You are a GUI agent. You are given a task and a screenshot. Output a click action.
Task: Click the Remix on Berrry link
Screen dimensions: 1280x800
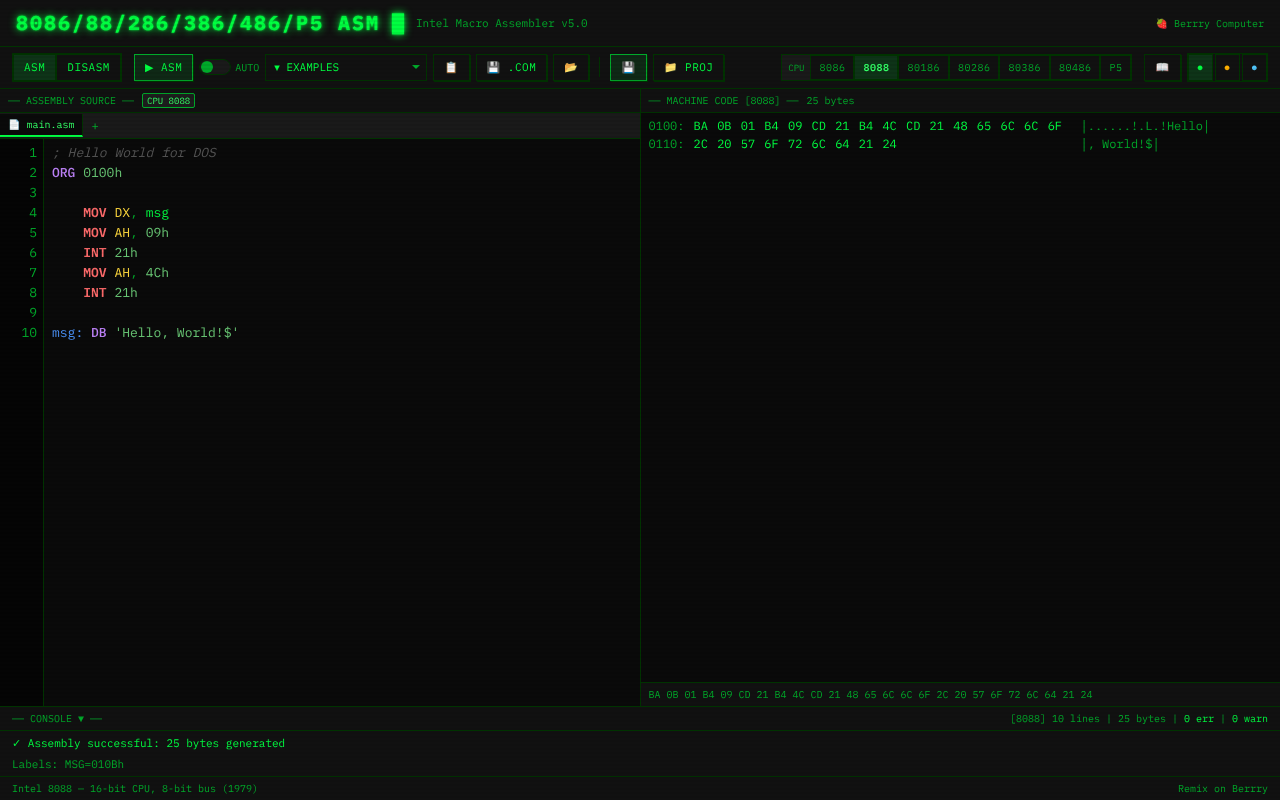pos(1223,789)
